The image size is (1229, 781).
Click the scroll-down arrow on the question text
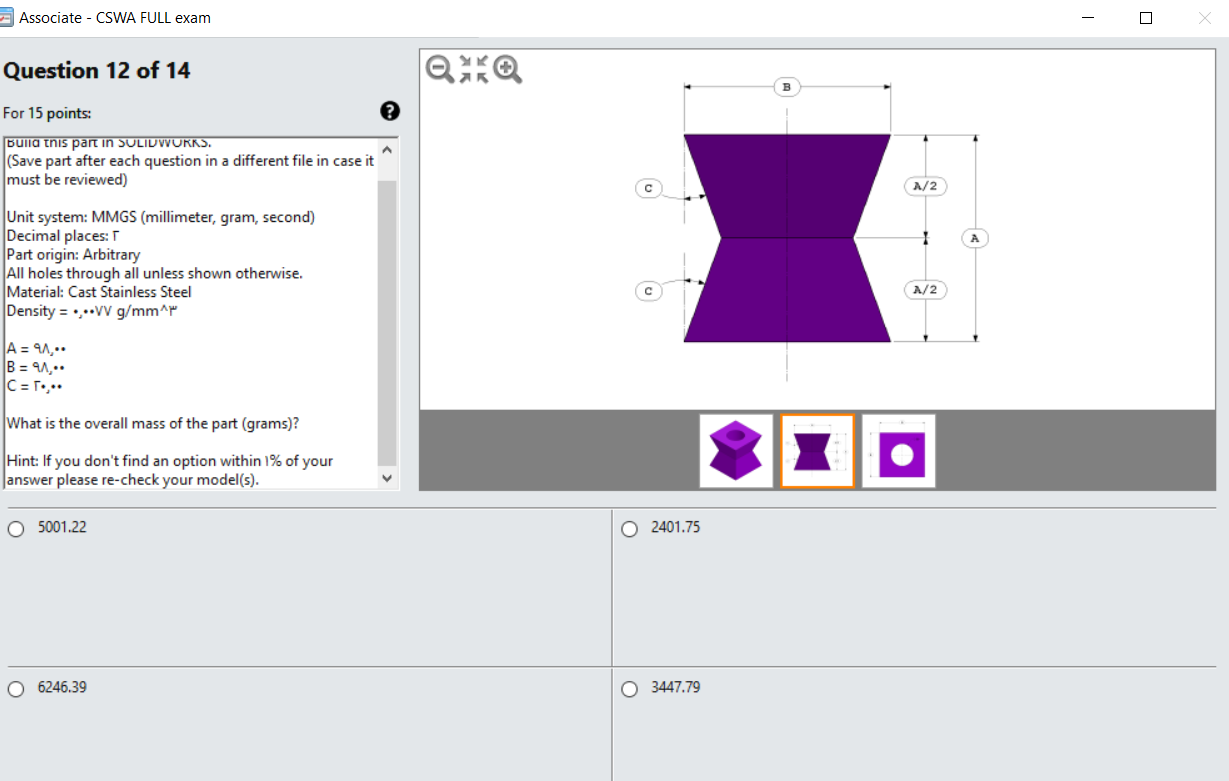(386, 478)
